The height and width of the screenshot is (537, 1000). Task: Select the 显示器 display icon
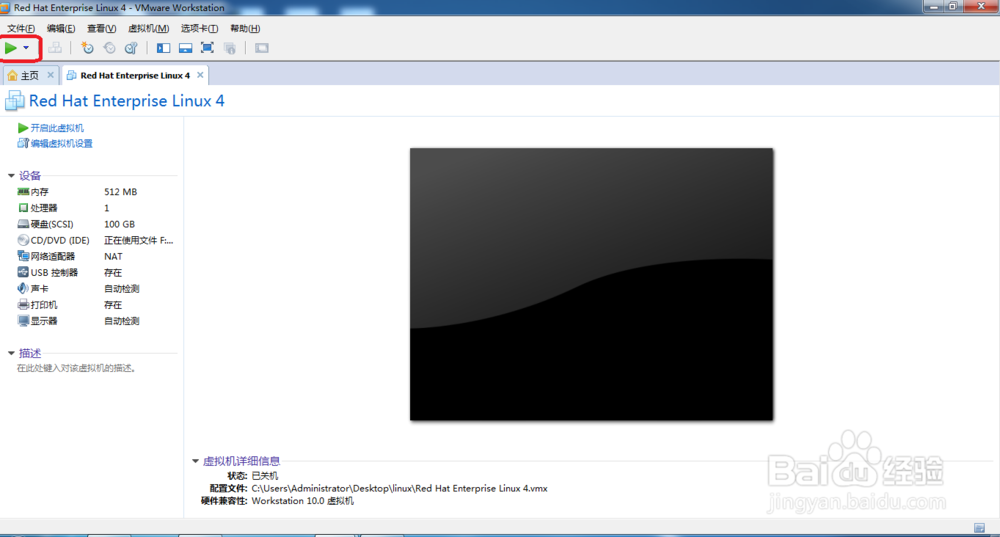pos(23,321)
